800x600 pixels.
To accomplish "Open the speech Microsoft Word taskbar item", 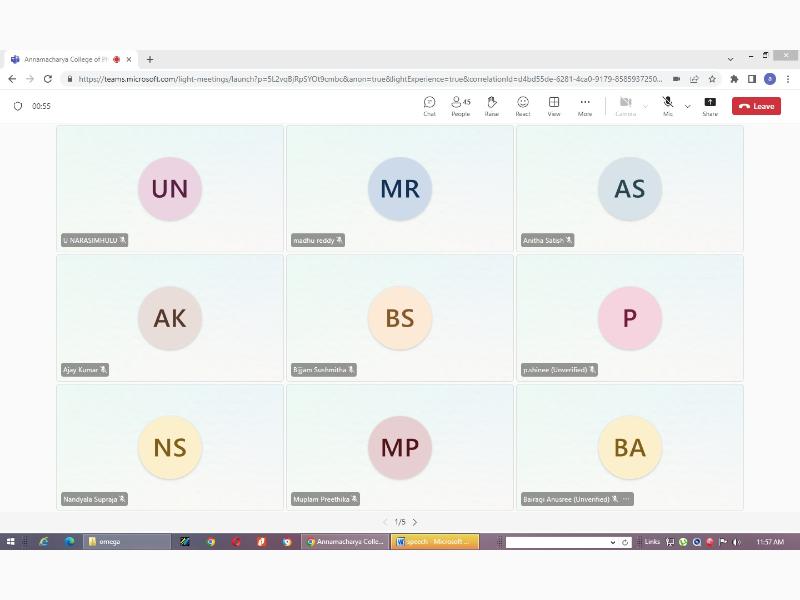I will coord(435,542).
